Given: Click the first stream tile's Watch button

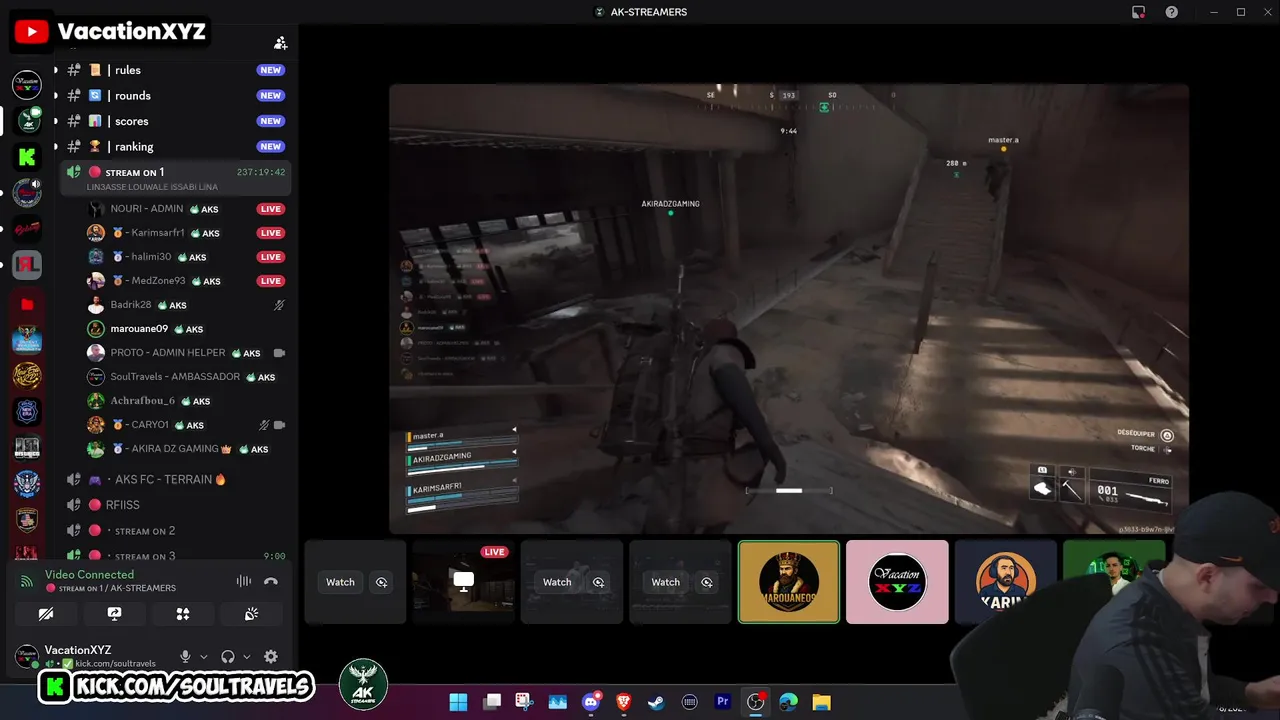Looking at the screenshot, I should point(340,582).
